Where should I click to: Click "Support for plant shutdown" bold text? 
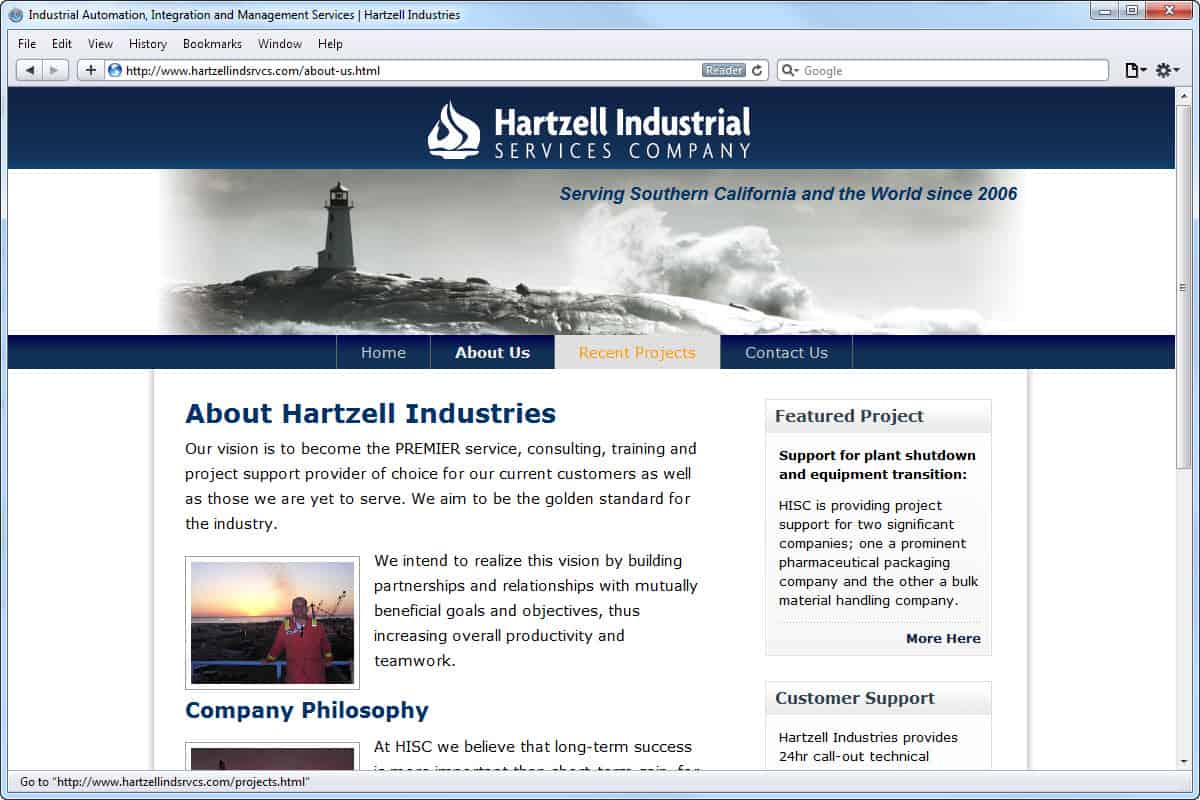877,465
